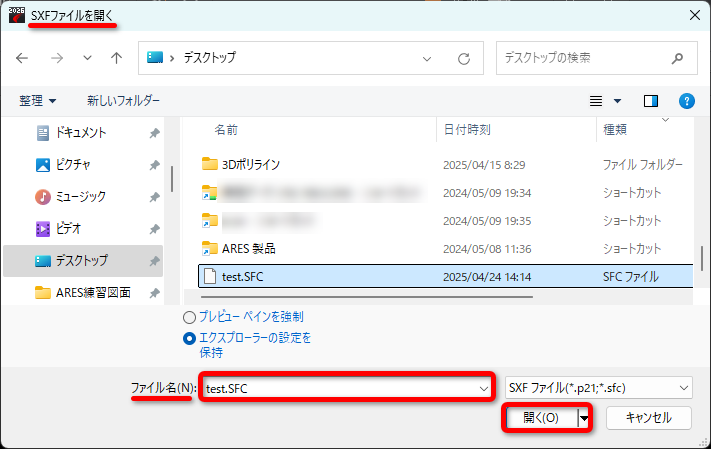
Task: Toggle the preview pane icon
Action: 651,101
